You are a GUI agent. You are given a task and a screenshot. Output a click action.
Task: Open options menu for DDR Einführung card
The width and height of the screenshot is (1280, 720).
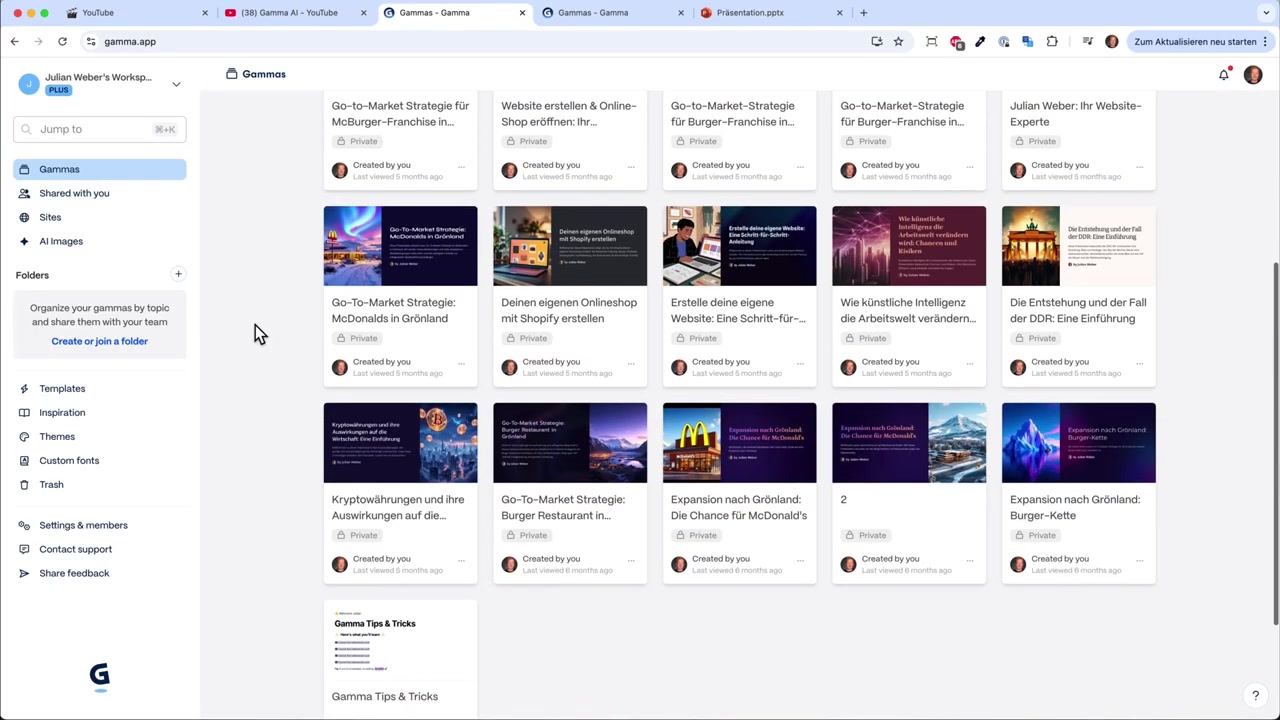[x=1140, y=364]
